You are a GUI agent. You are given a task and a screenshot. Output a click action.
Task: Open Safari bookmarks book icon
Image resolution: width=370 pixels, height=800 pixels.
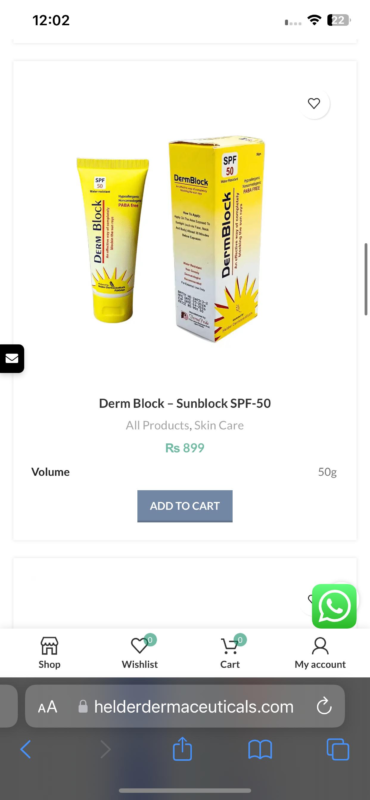[260, 749]
